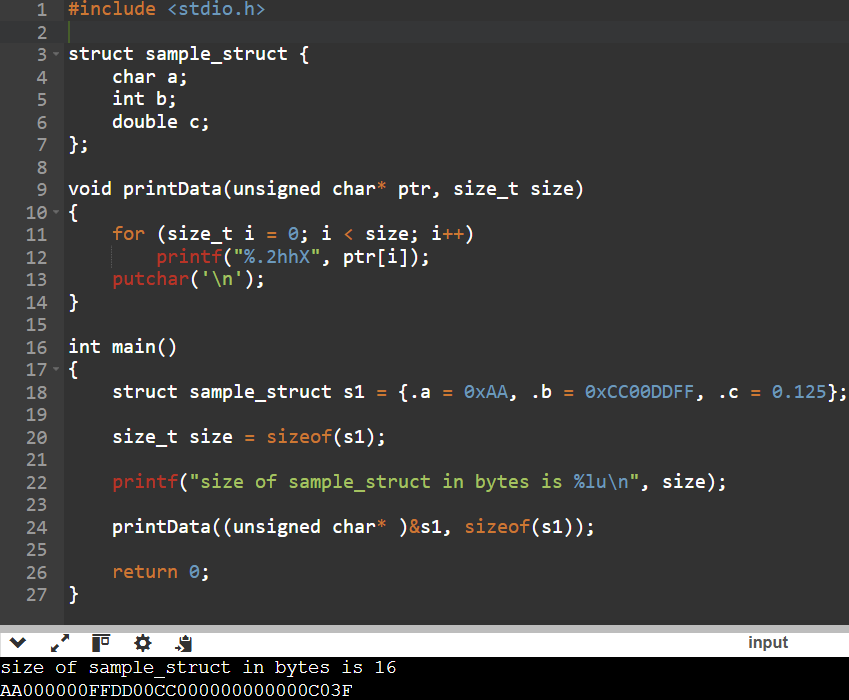Click console output 'size of sample_struct in bytes is 16'
849x700 pixels.
(x=198, y=667)
